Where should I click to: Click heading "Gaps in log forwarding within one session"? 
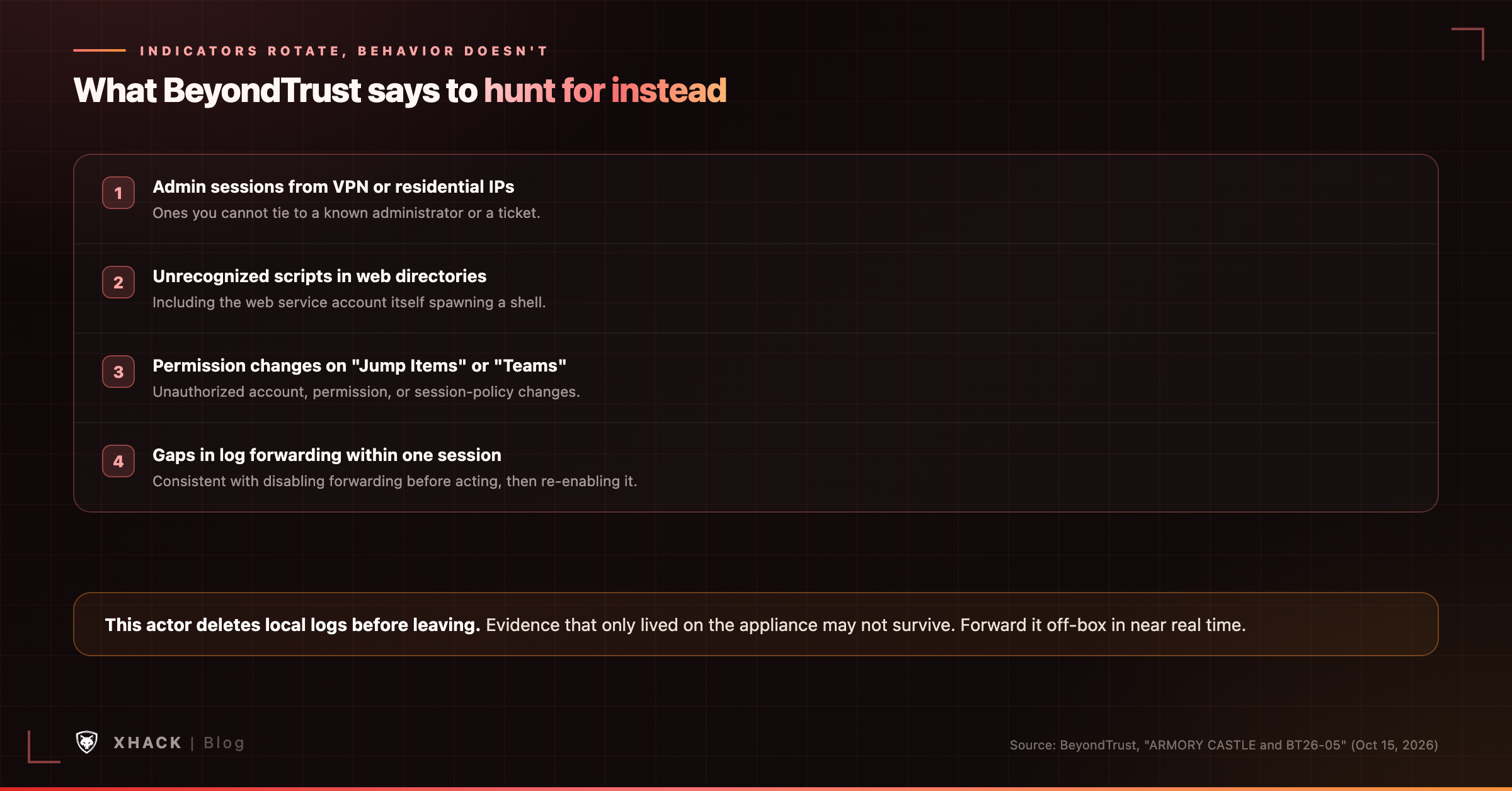click(x=327, y=455)
